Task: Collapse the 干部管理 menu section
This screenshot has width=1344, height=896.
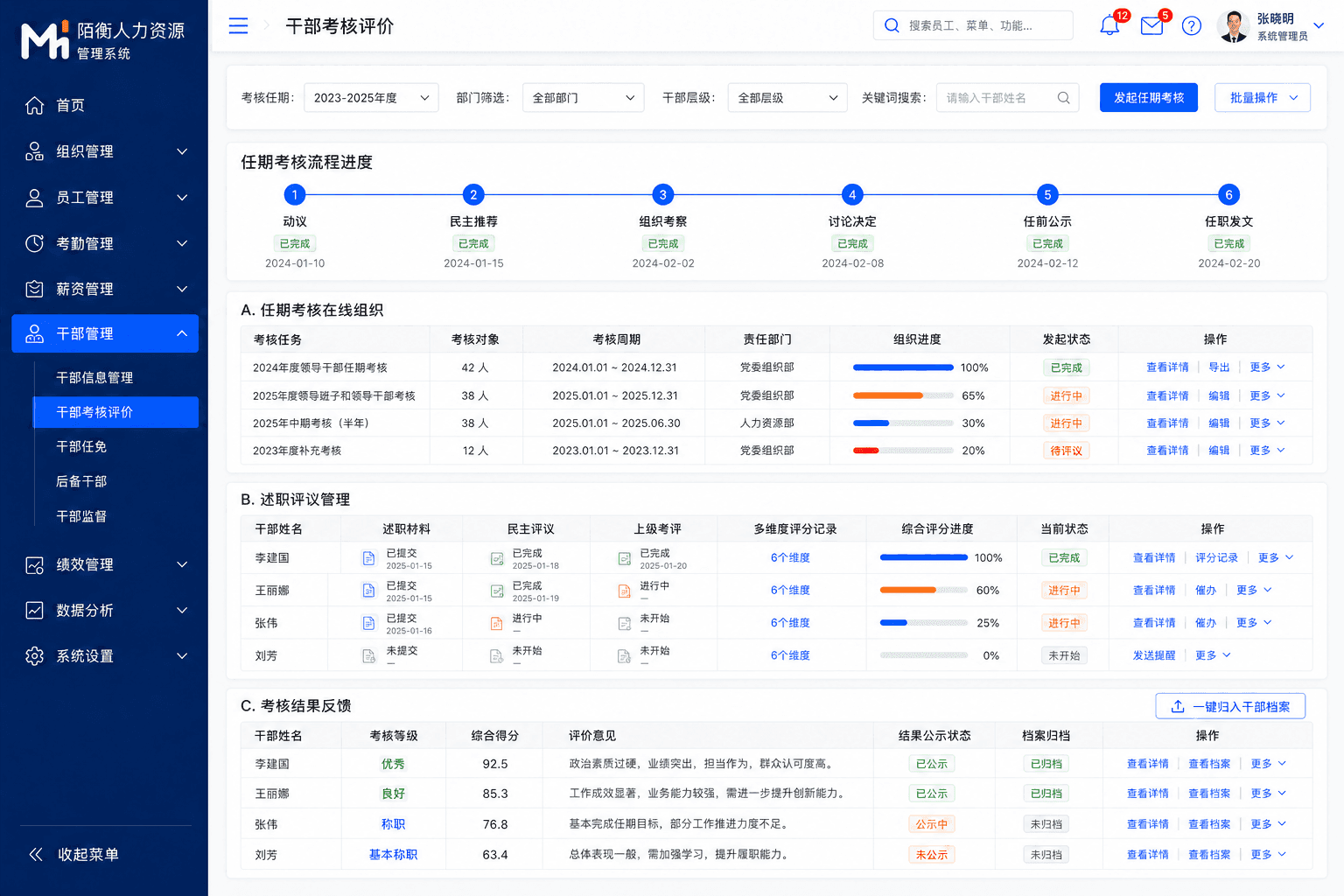Action: point(182,333)
